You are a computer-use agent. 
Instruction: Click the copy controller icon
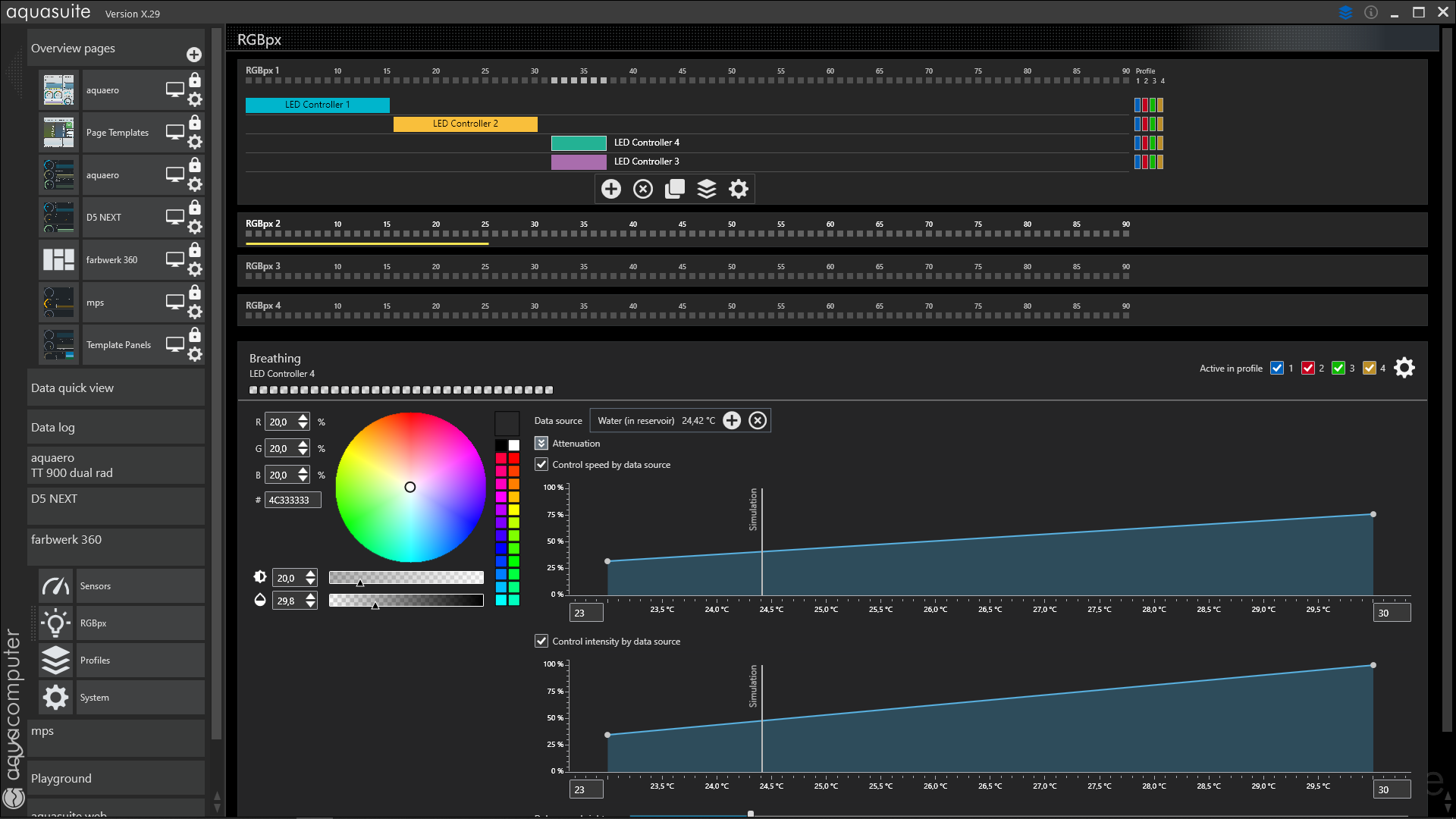(x=675, y=189)
